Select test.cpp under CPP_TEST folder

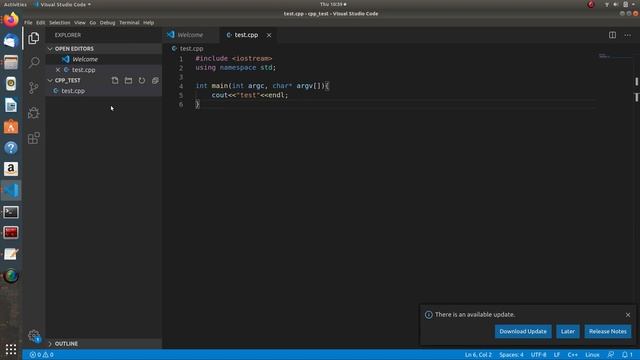point(73,91)
